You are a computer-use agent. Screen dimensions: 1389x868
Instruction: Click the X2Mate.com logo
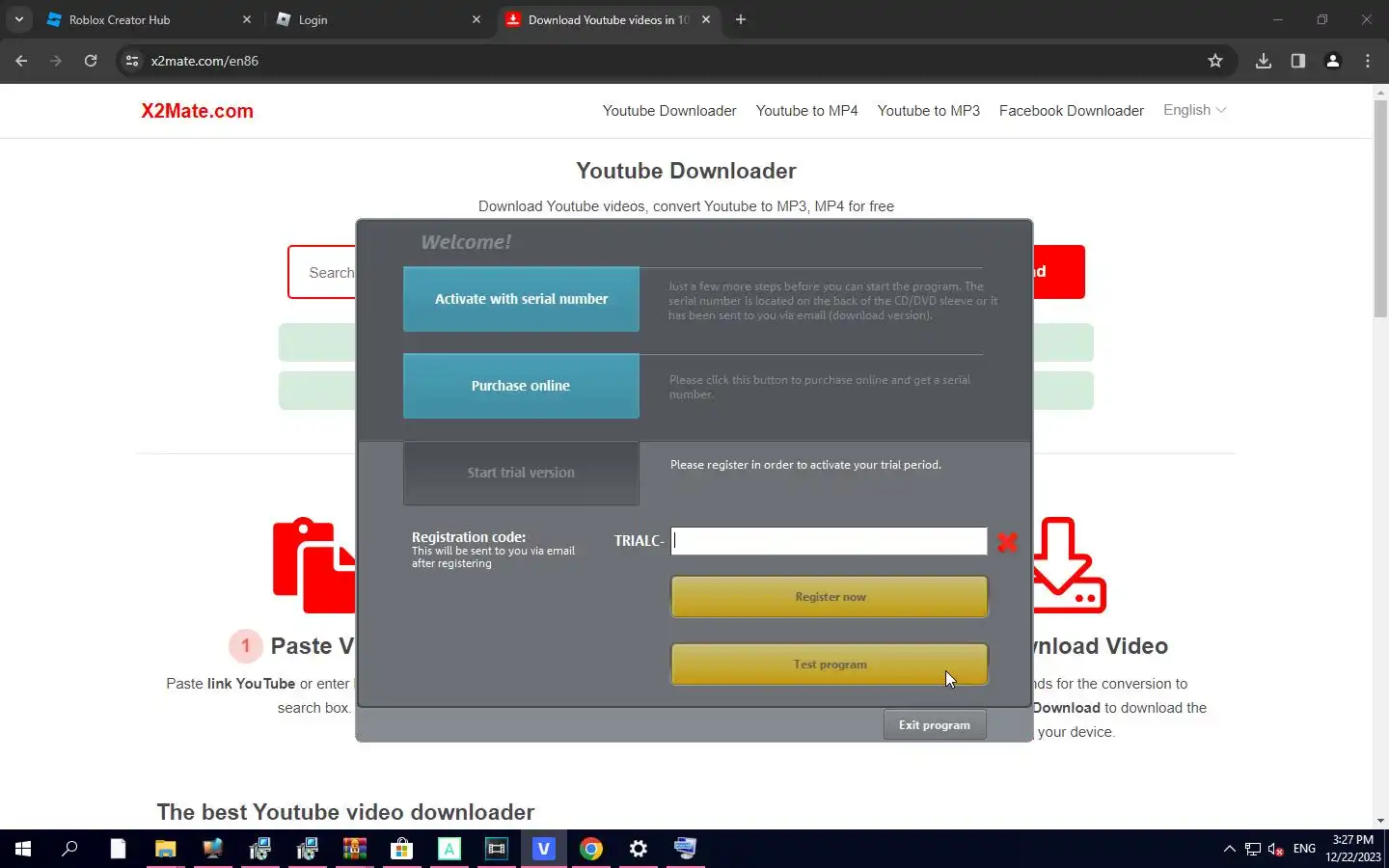click(x=197, y=111)
